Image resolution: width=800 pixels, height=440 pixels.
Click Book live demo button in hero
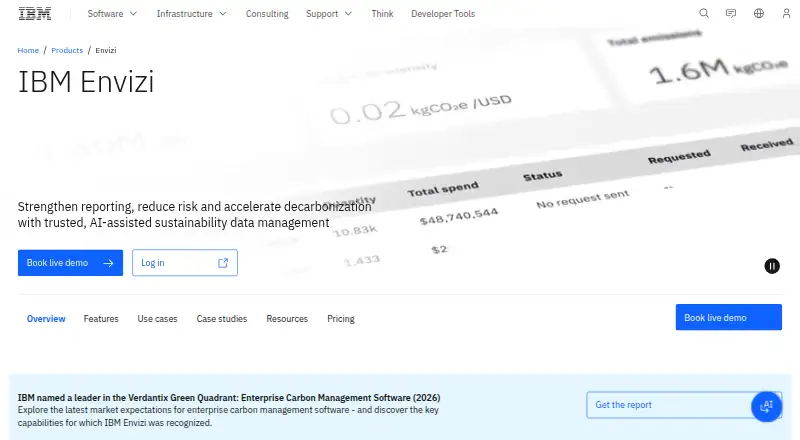70,263
